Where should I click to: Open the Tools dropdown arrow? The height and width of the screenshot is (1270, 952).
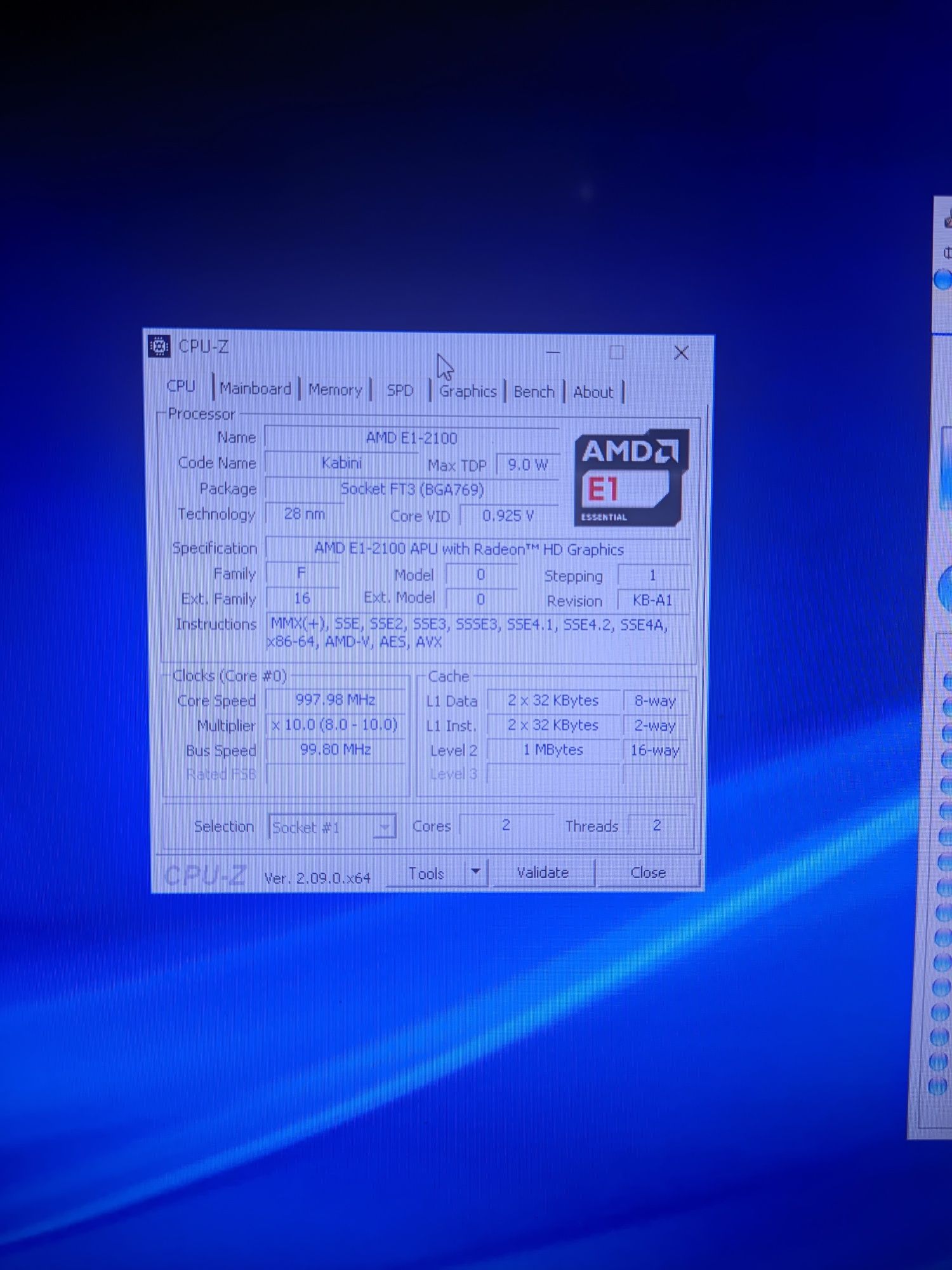tap(476, 873)
